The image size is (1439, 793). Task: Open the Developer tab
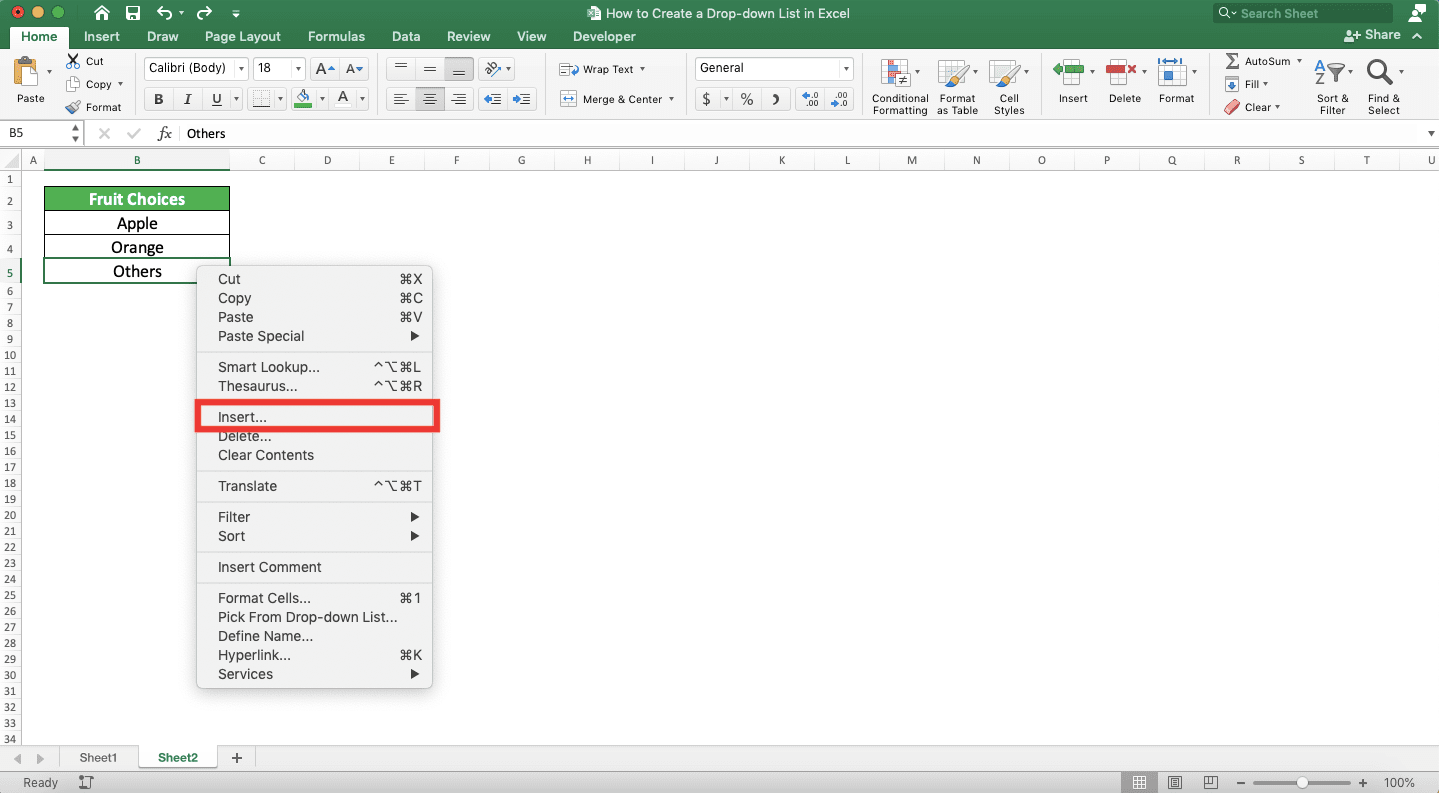point(604,36)
